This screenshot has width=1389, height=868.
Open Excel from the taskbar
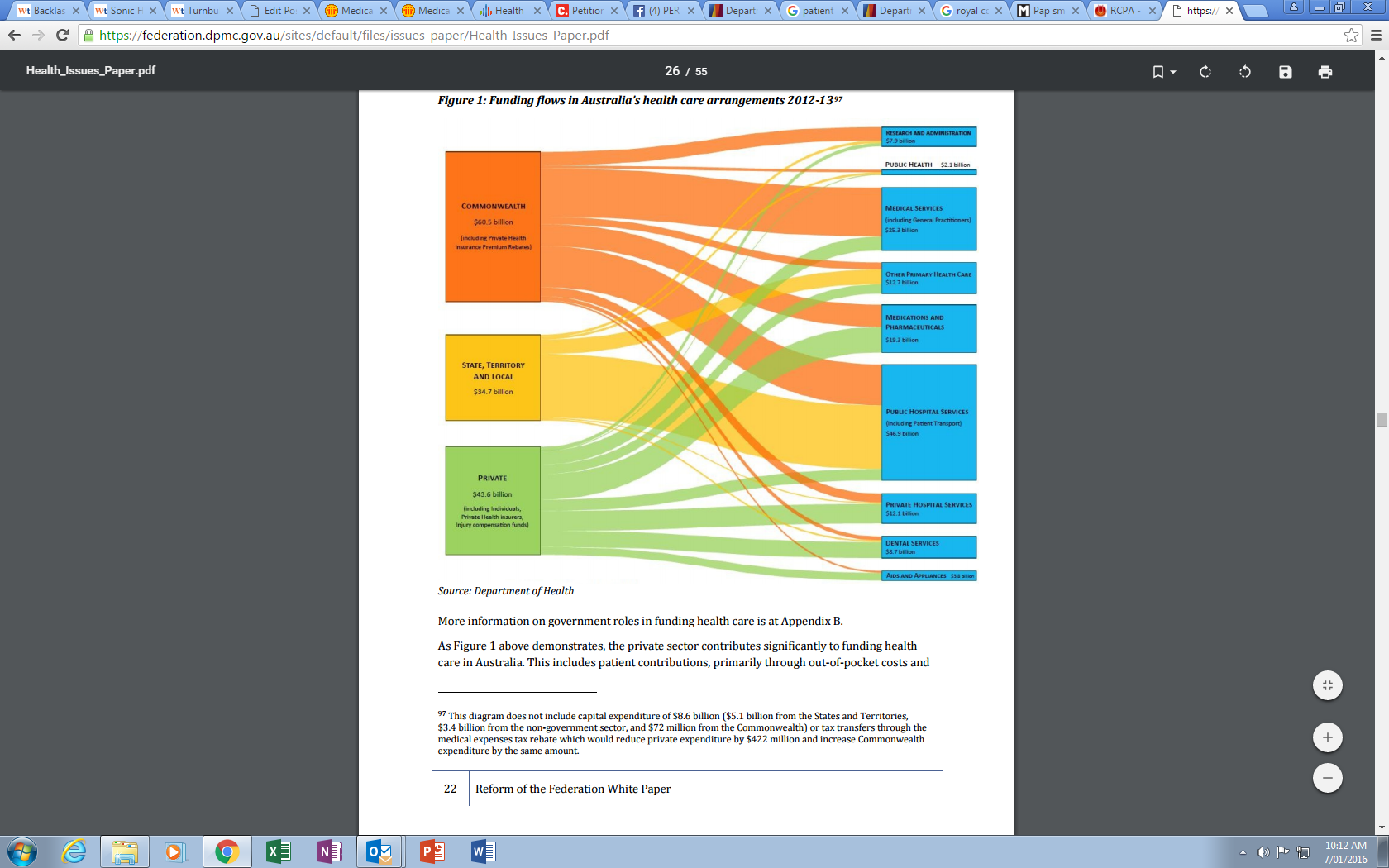click(278, 851)
